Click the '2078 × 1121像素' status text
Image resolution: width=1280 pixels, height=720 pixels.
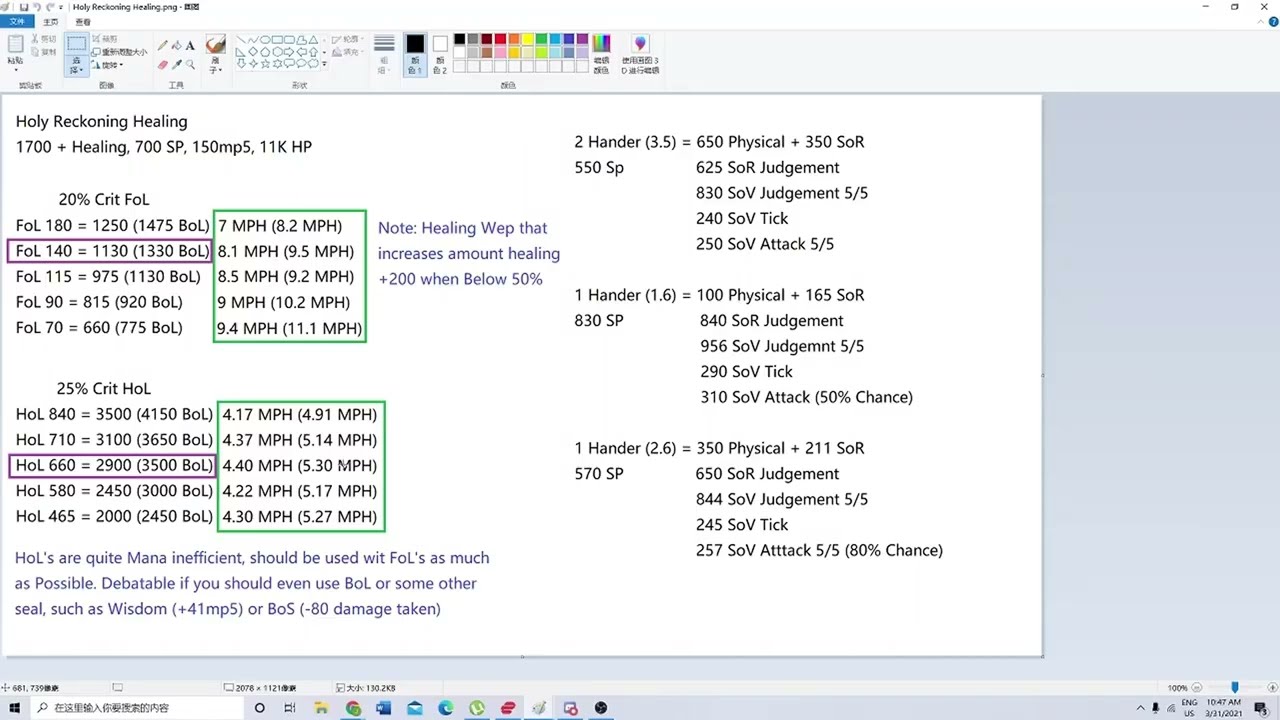tap(265, 688)
